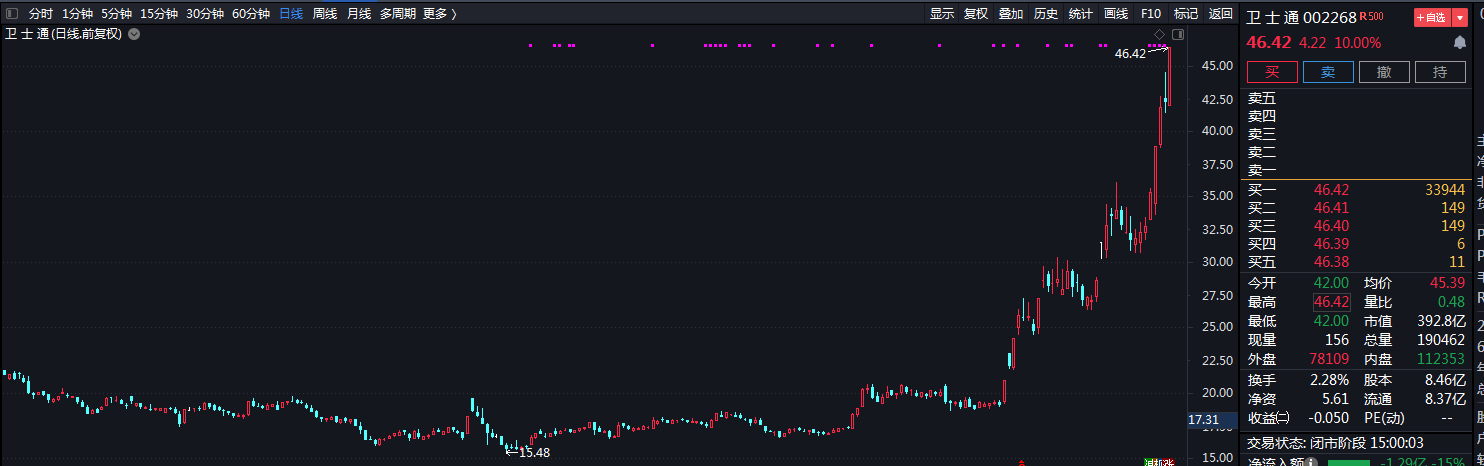Switch to 分时 intraday chart
Viewport: 1484px width, 466px height.
(41, 14)
